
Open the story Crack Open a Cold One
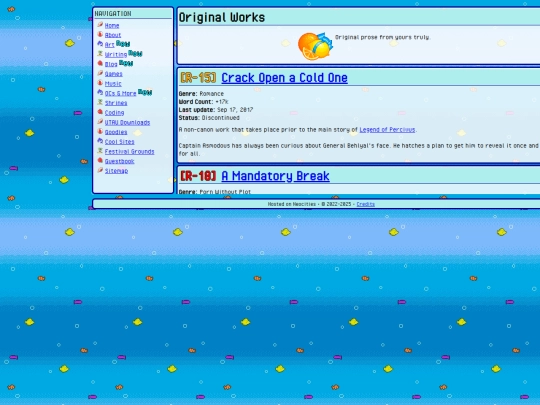click(x=284, y=78)
